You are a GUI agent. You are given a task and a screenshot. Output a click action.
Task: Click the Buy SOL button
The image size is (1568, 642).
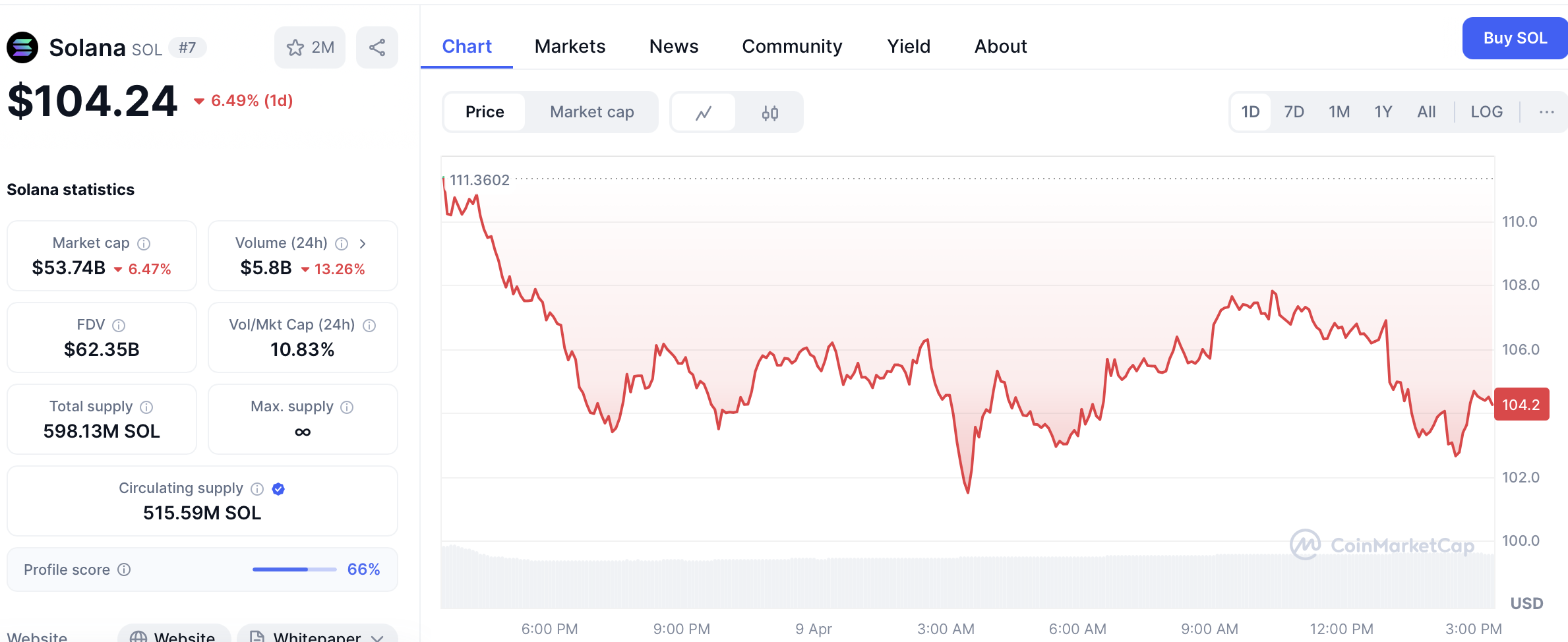pyautogui.click(x=1515, y=38)
